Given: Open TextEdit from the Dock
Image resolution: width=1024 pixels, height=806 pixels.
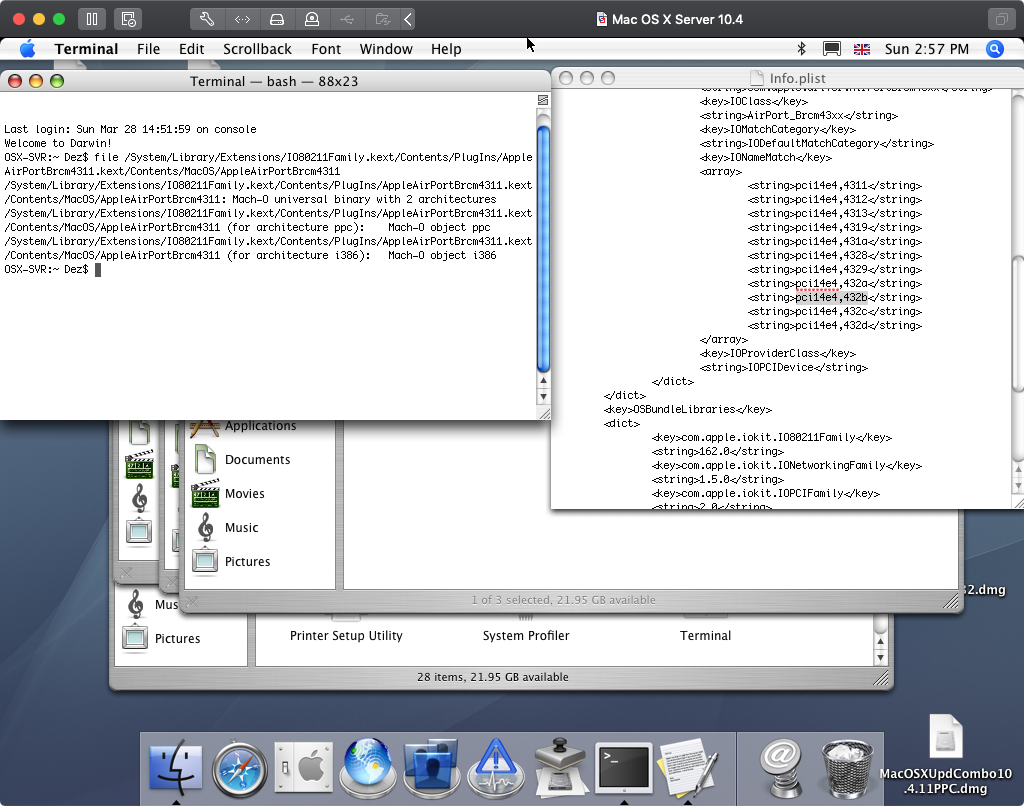Looking at the screenshot, I should 688,768.
